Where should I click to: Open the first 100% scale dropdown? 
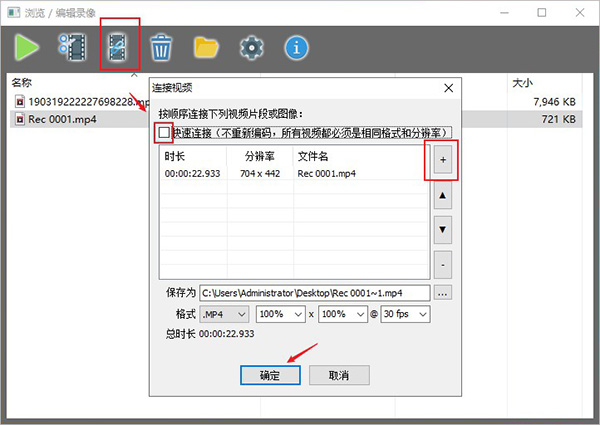(x=280, y=314)
